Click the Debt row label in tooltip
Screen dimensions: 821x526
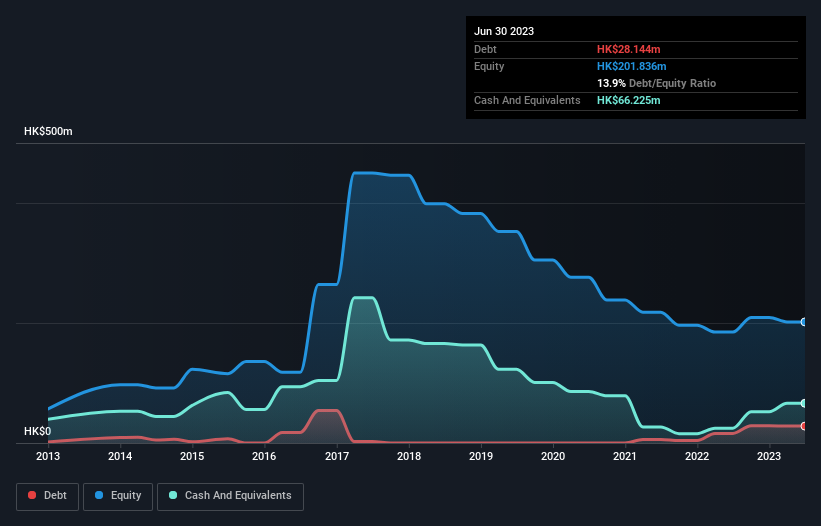click(485, 49)
